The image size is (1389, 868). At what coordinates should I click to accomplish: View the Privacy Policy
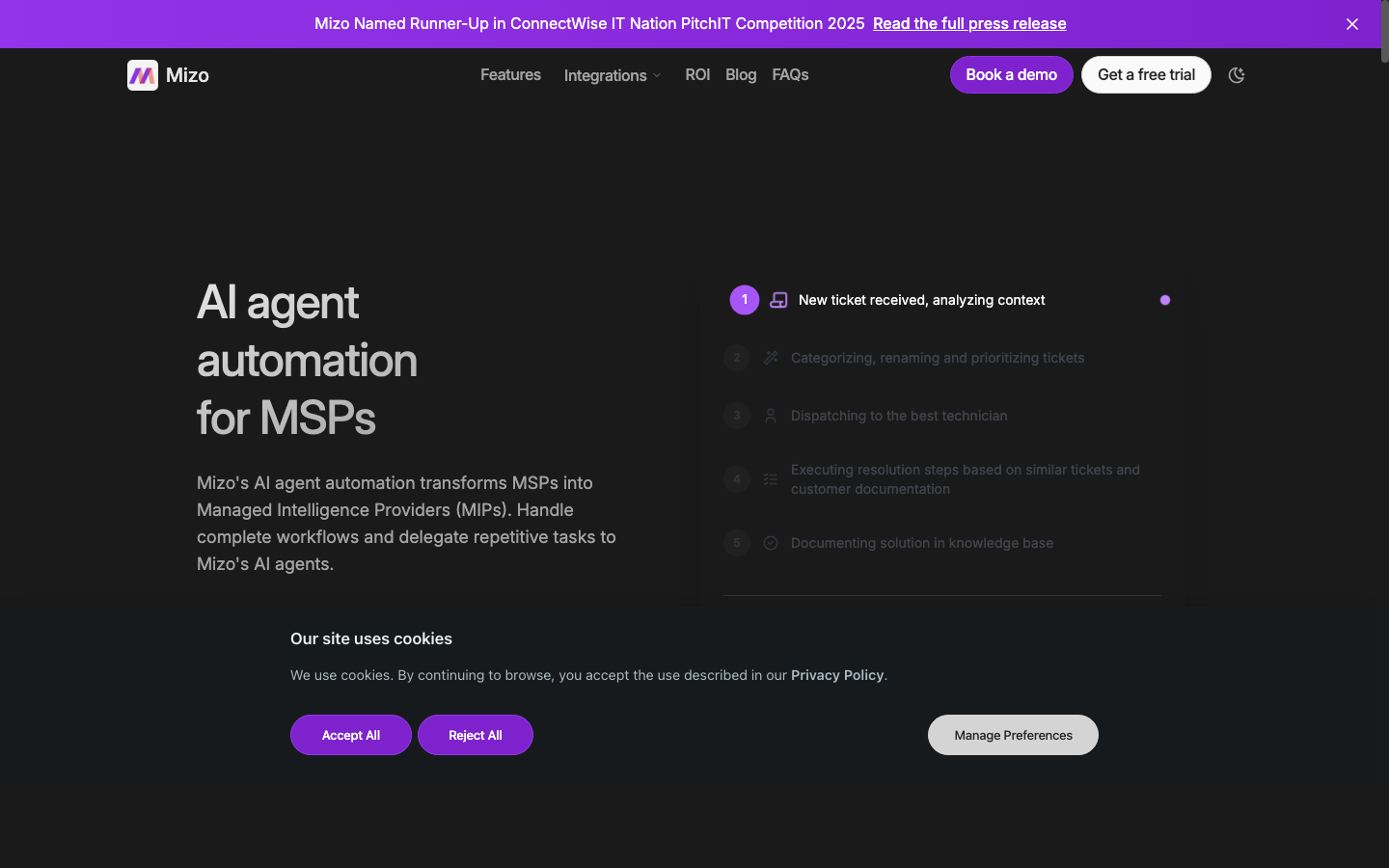point(837,675)
